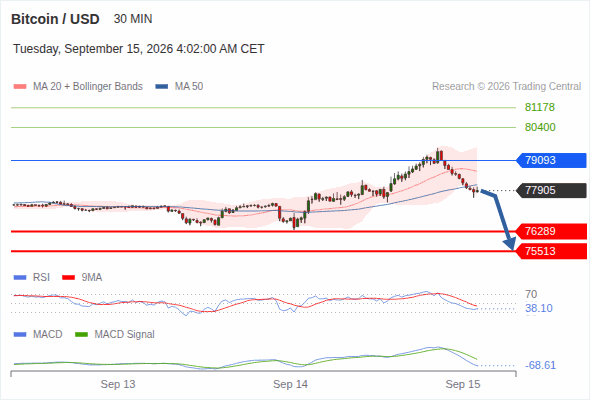The image size is (590, 400).
Task: Click the MACD blue legend swatch
Action: pyautogui.click(x=20, y=335)
